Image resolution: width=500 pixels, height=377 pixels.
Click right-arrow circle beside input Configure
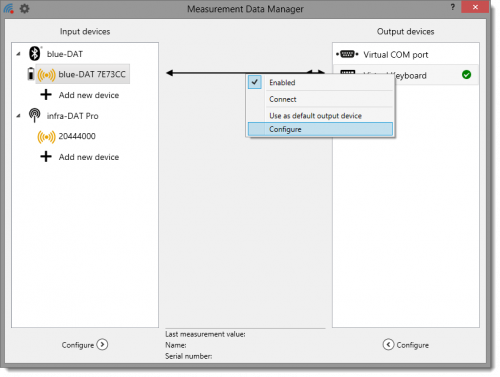(102, 344)
